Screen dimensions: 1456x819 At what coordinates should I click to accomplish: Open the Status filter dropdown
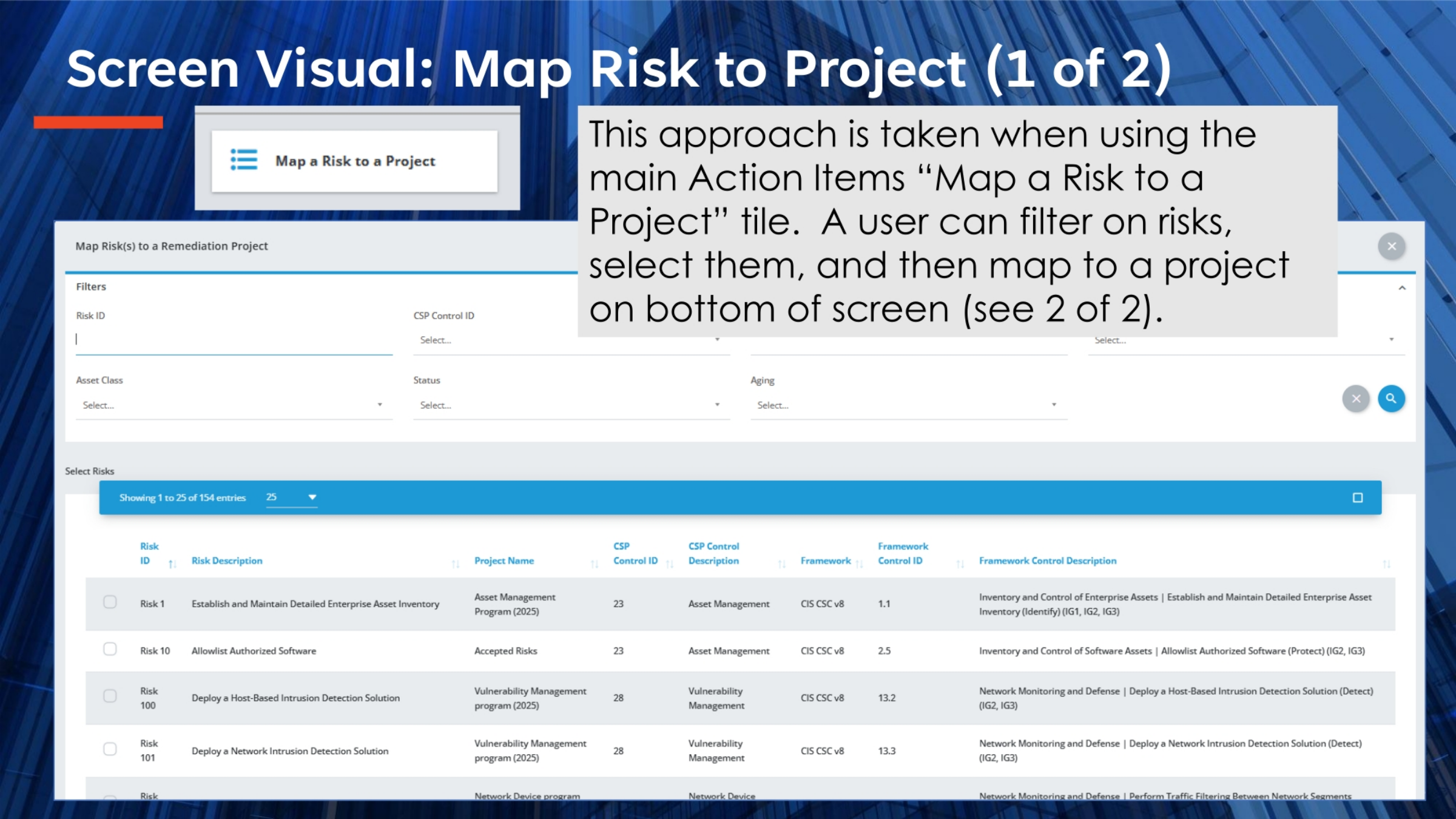click(x=571, y=405)
